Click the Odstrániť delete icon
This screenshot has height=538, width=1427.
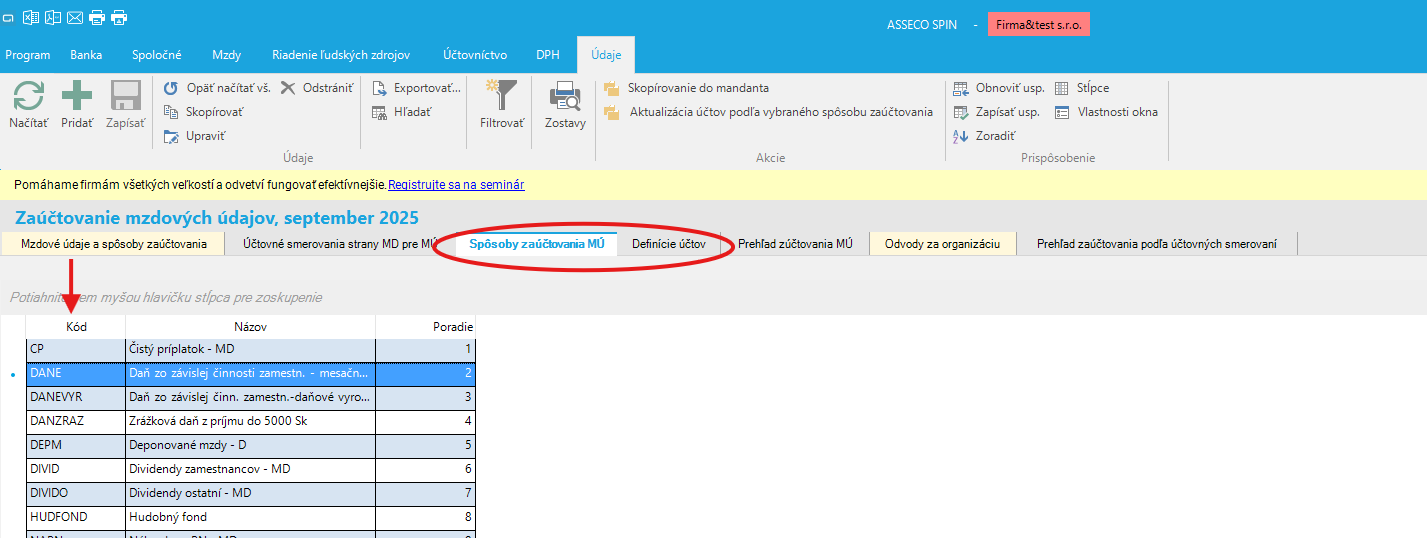point(288,88)
